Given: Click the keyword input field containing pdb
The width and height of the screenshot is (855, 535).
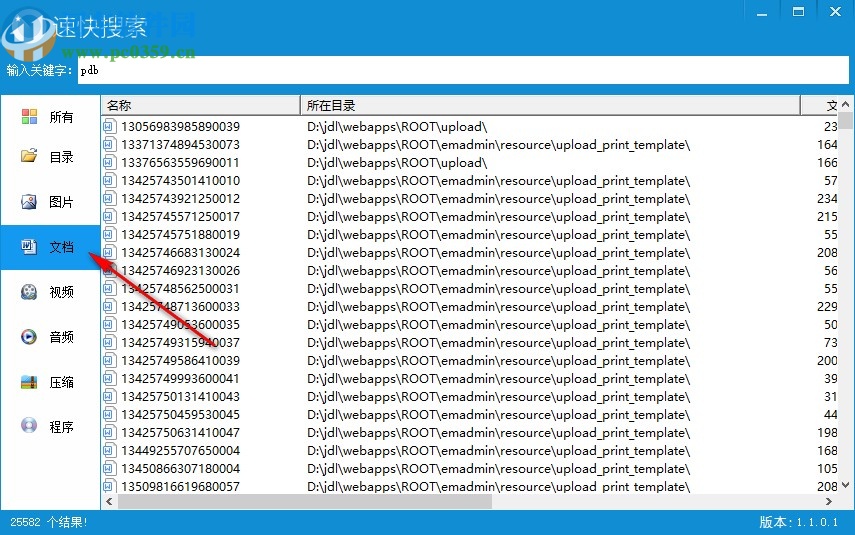Looking at the screenshot, I should tap(463, 70).
